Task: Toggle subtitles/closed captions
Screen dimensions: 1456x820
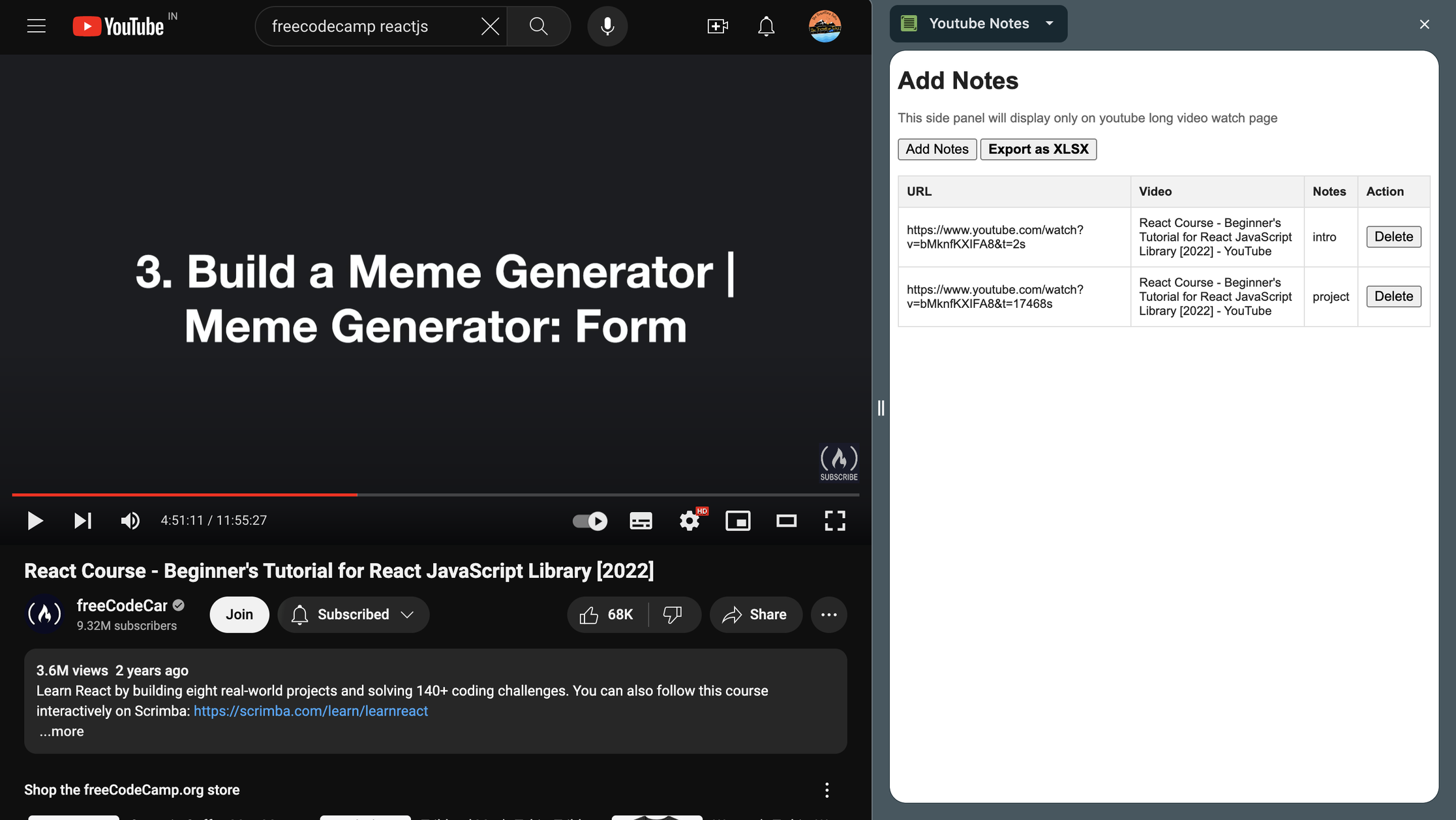Action: (x=641, y=521)
